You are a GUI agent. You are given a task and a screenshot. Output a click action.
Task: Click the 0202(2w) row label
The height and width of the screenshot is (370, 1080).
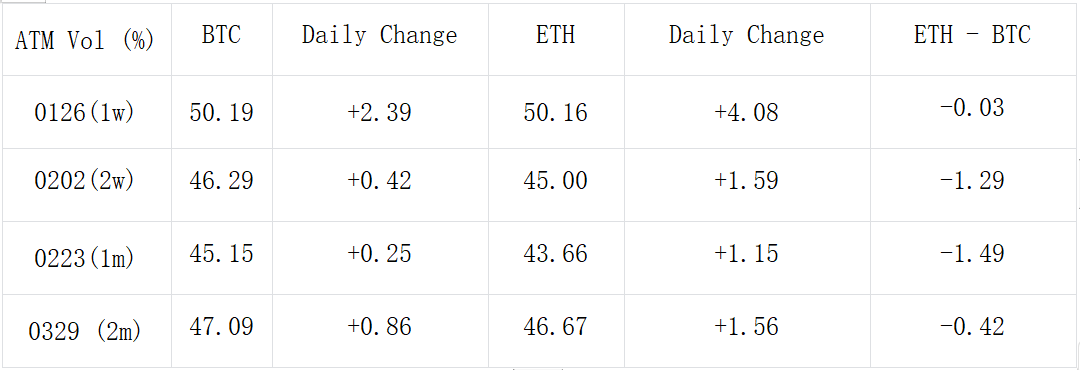tap(87, 185)
